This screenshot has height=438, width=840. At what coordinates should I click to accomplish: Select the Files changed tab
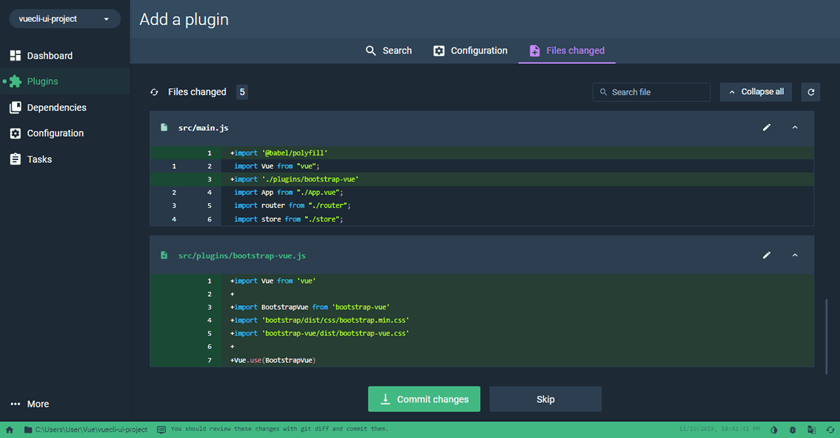click(566, 51)
